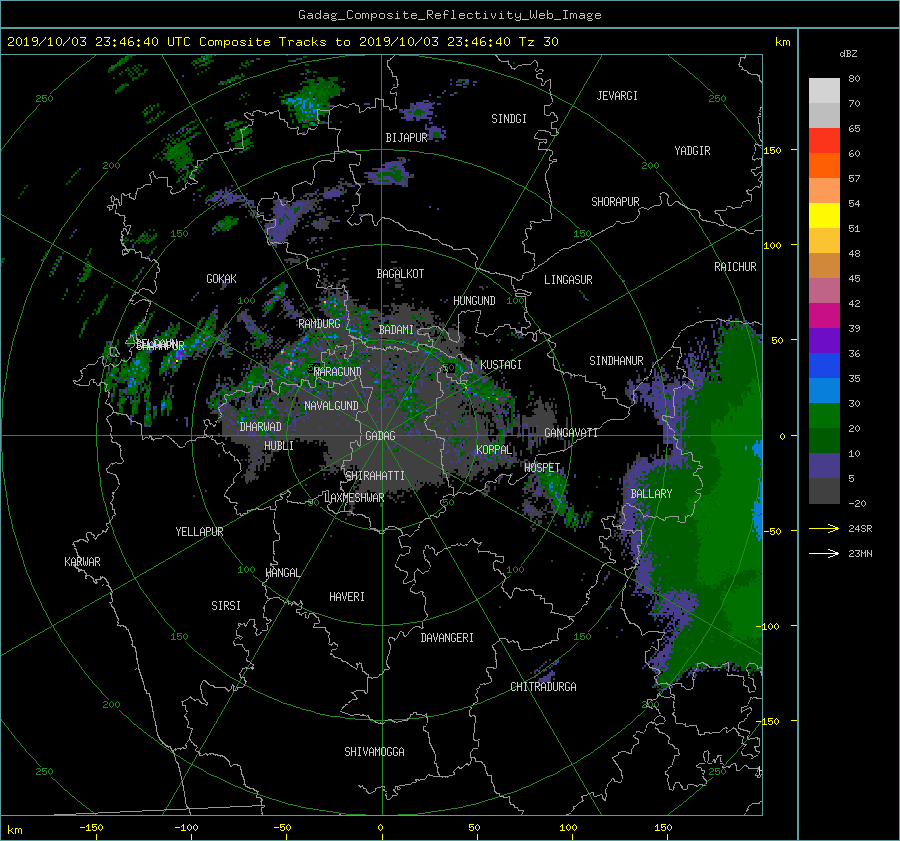Click the HUNGUND city label
Image resolution: width=900 pixels, height=841 pixels.
coord(474,301)
